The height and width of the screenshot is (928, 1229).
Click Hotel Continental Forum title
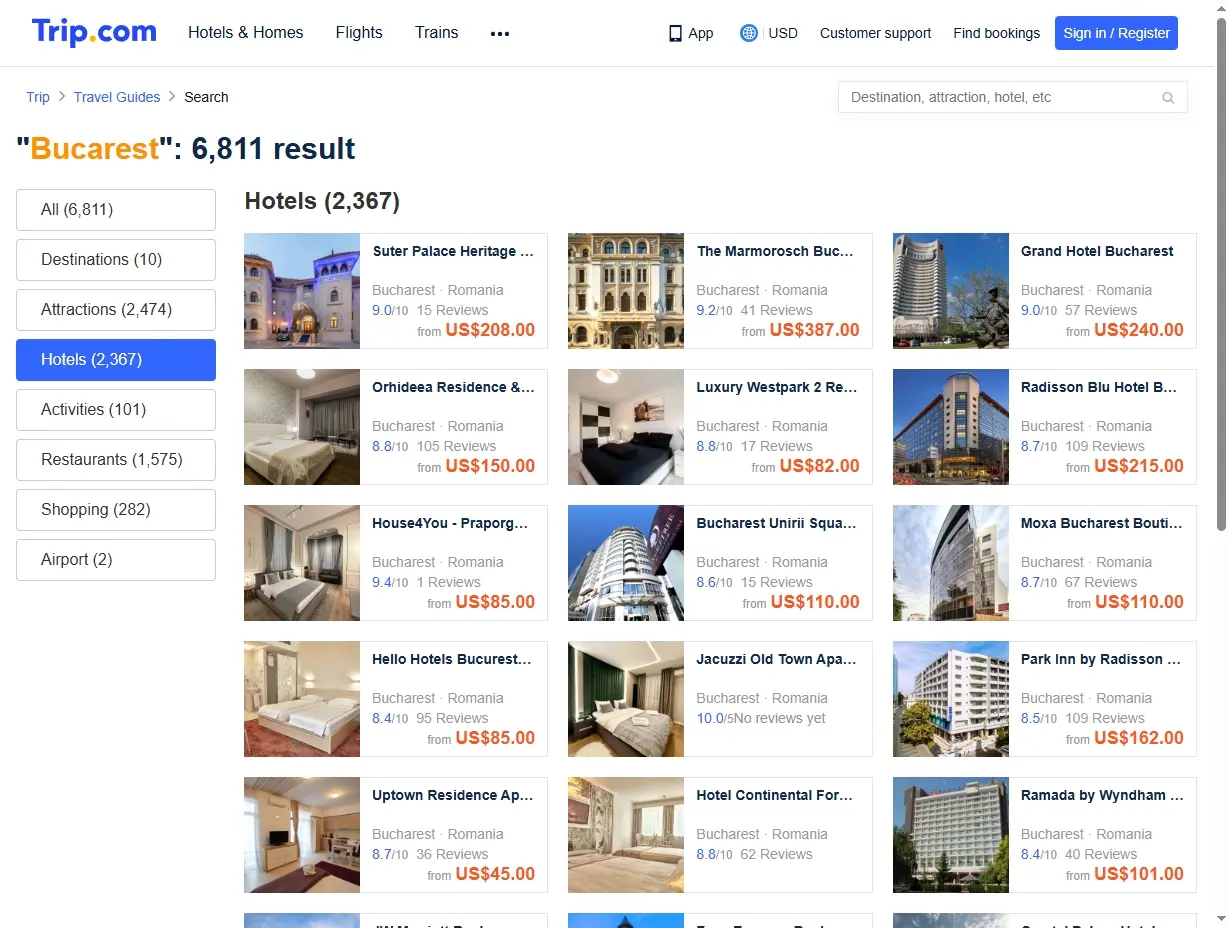pyautogui.click(x=775, y=796)
